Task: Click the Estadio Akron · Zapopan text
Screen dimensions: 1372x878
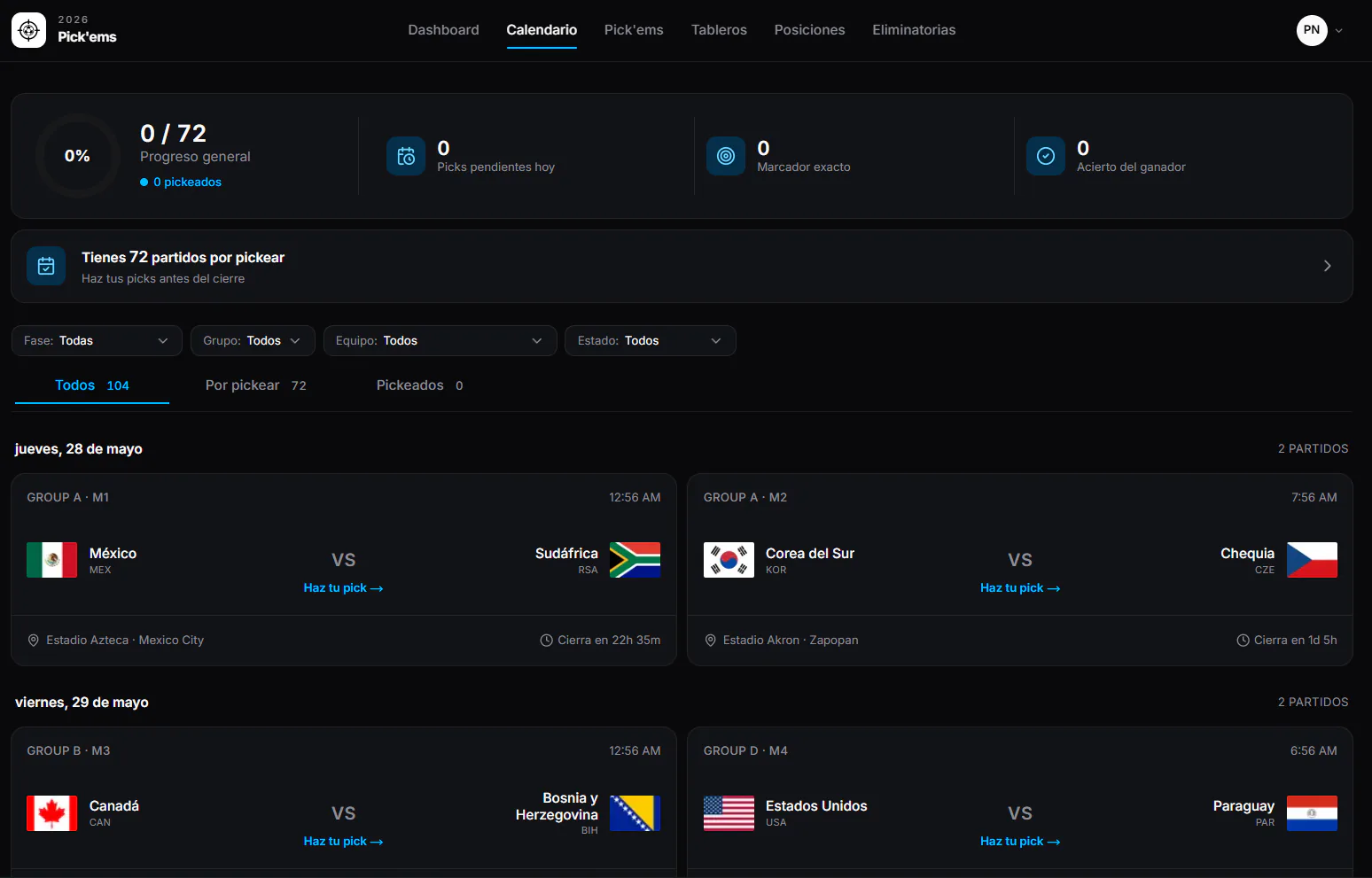Action: pyautogui.click(x=791, y=640)
